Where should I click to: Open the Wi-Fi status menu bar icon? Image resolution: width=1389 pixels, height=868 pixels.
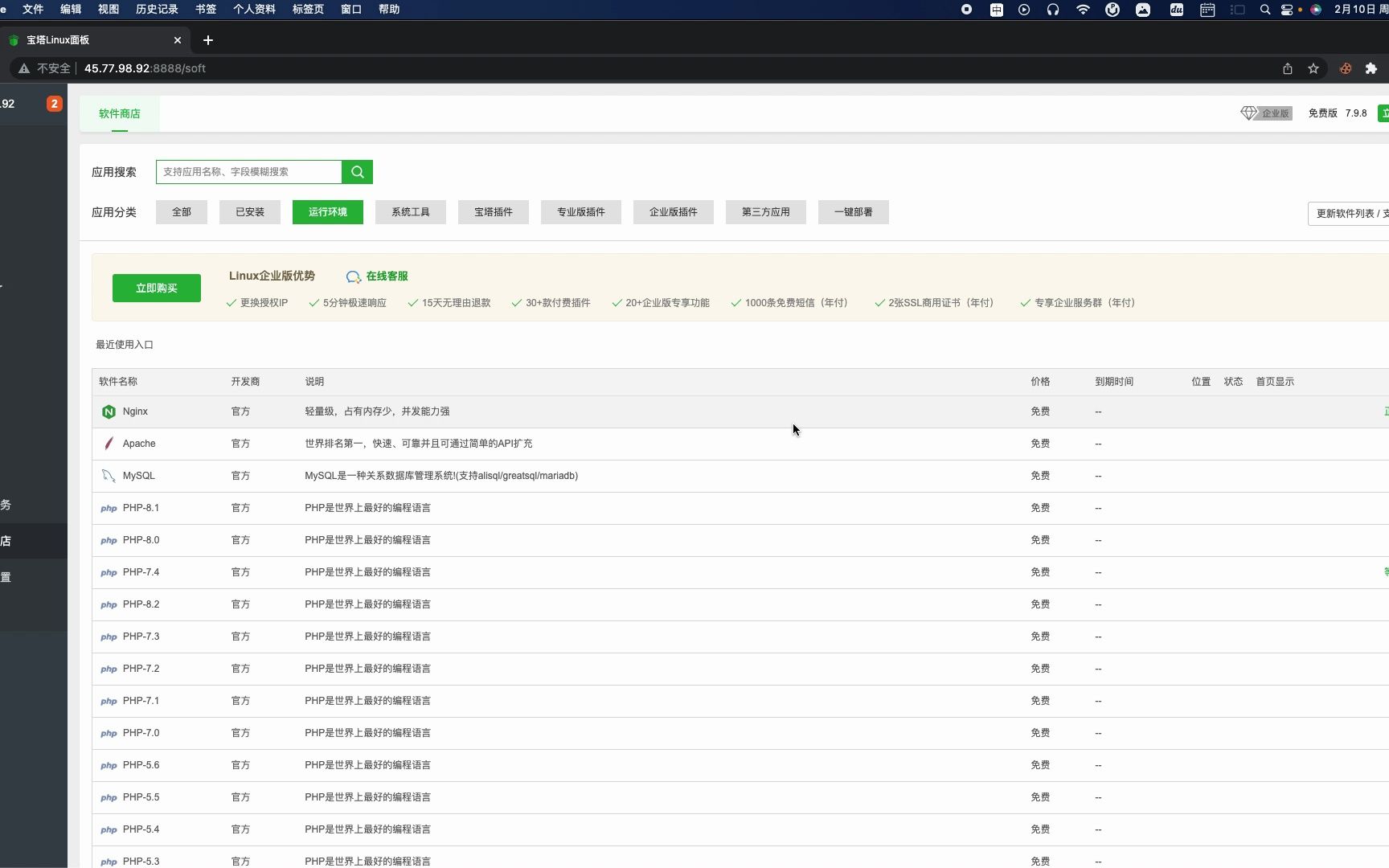pyautogui.click(x=1083, y=10)
